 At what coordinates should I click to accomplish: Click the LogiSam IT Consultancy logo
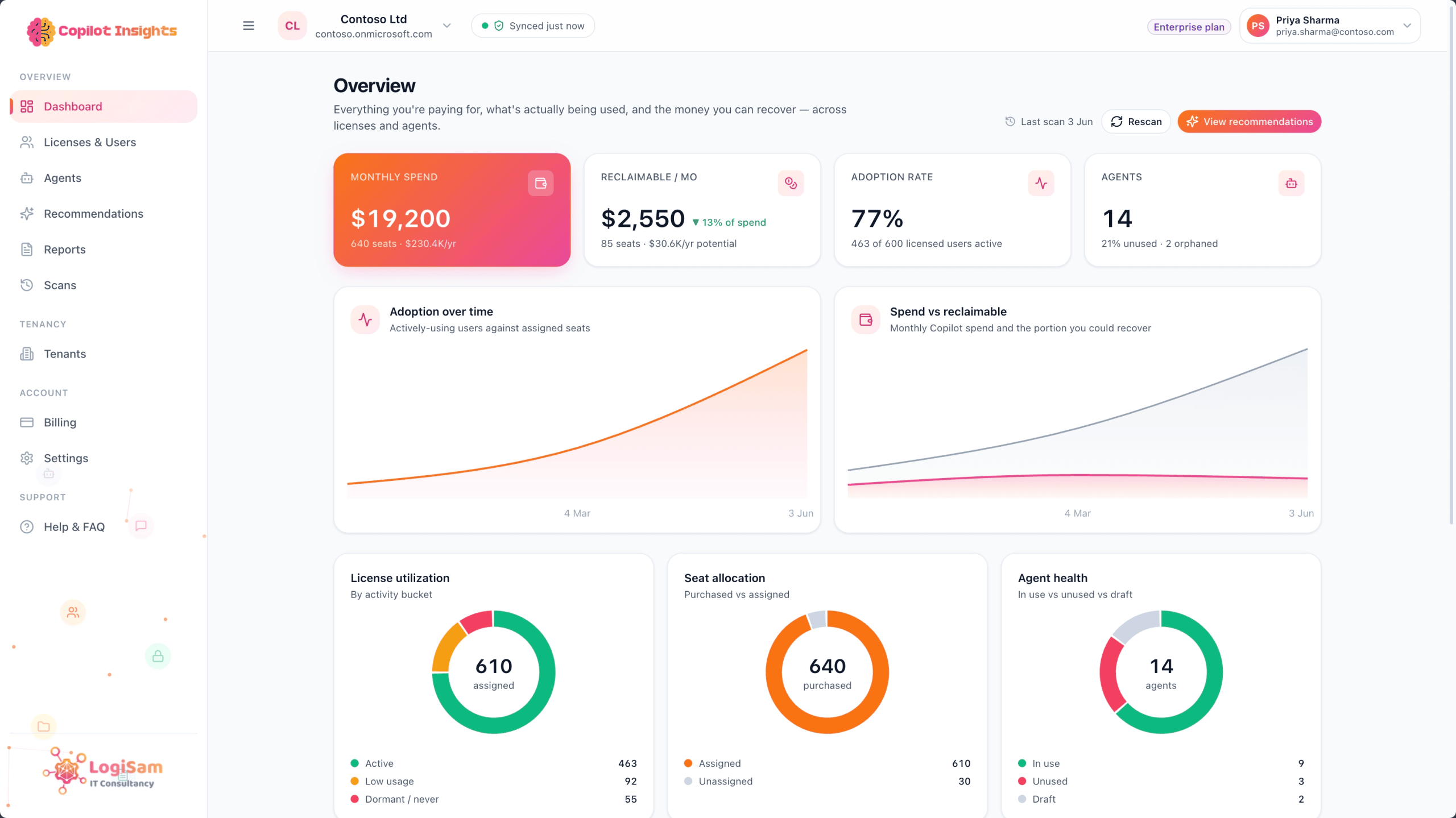104,771
